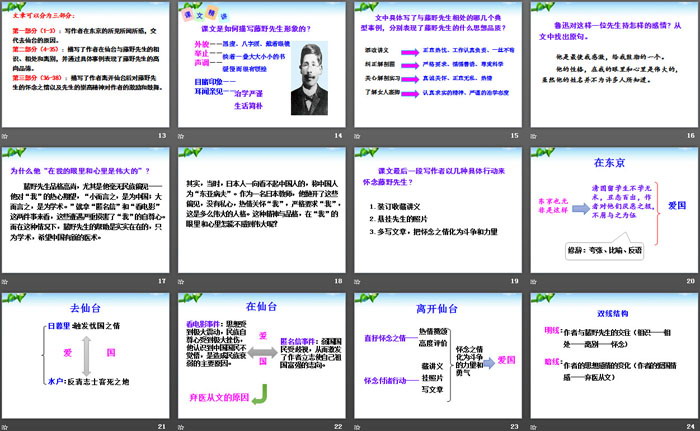Click slide number label 17

[162, 281]
